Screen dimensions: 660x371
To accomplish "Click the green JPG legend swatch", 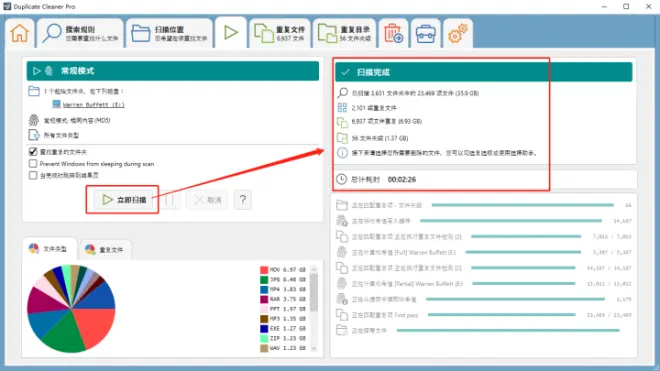I will (x=264, y=280).
